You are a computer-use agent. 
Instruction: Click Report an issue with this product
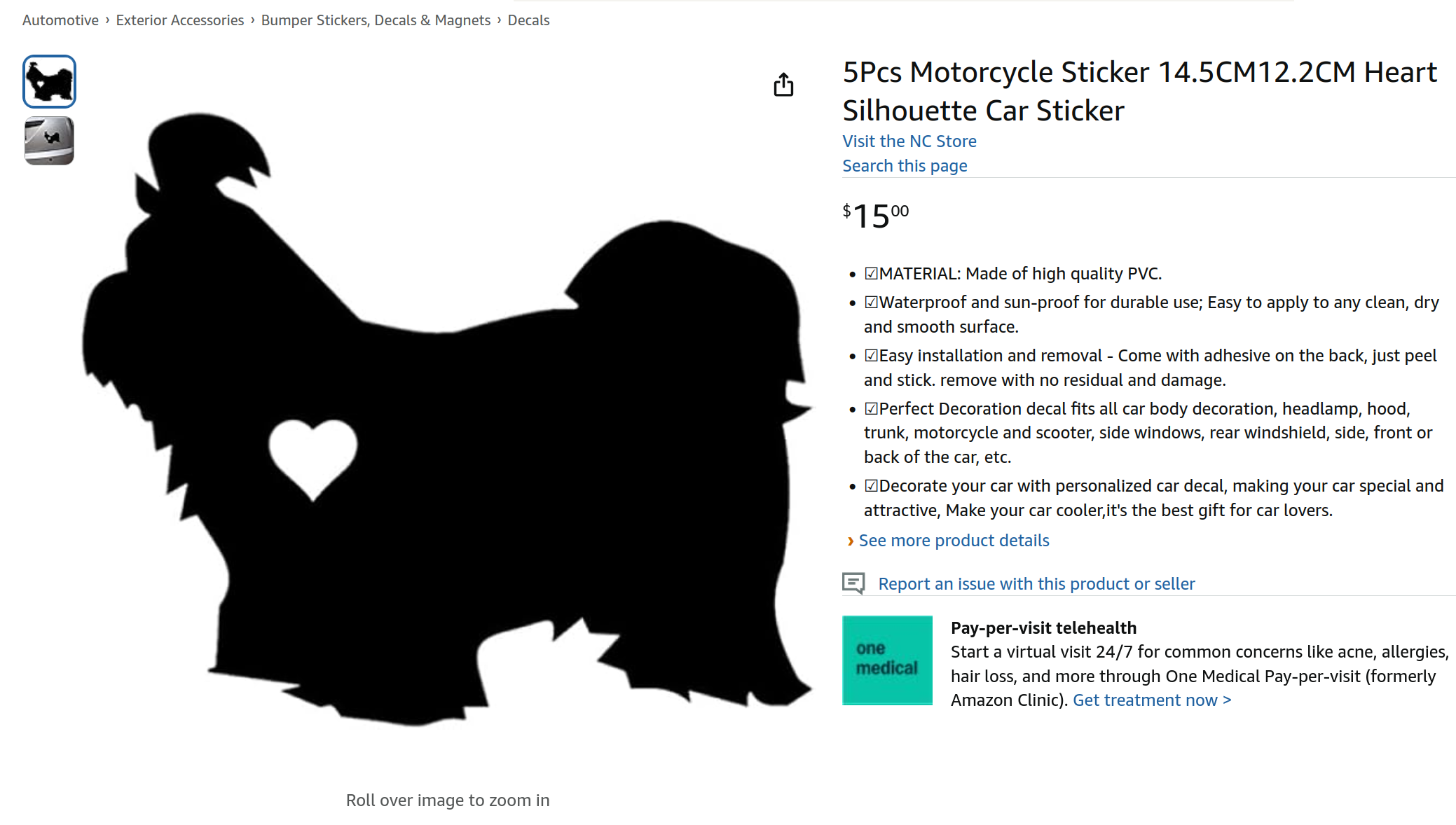pos(1036,583)
